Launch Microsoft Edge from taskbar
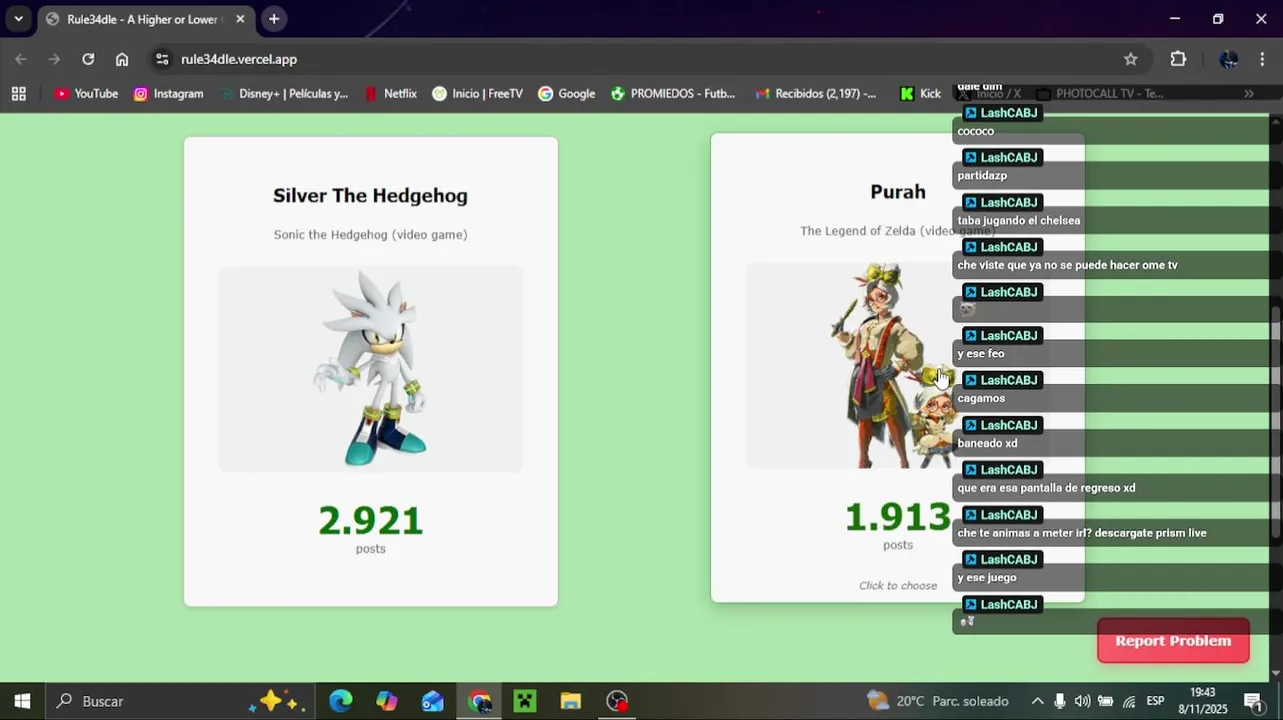The image size is (1283, 720). coord(340,701)
